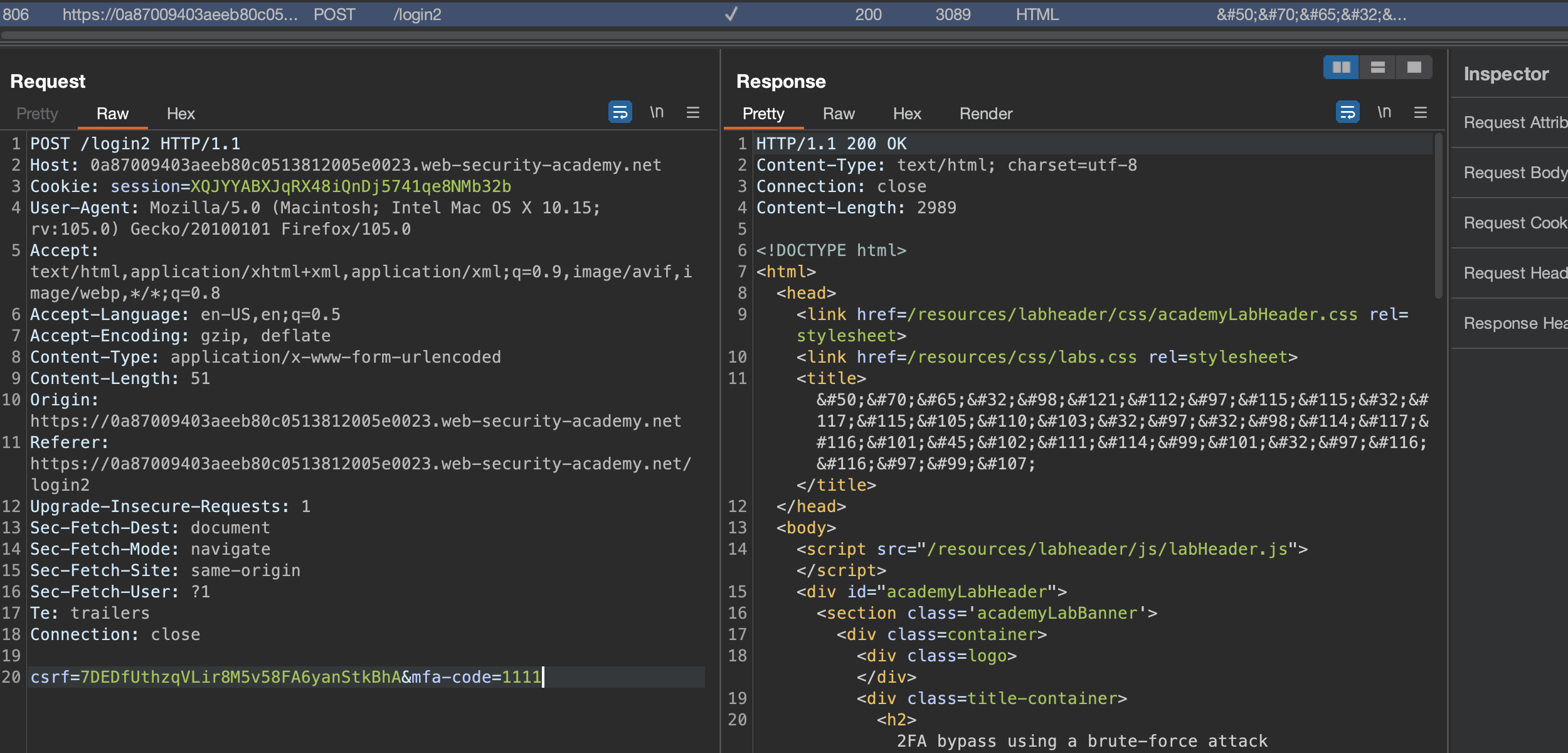This screenshot has height=753, width=1568.
Task: Click the session cookie value in request
Action: (x=351, y=186)
